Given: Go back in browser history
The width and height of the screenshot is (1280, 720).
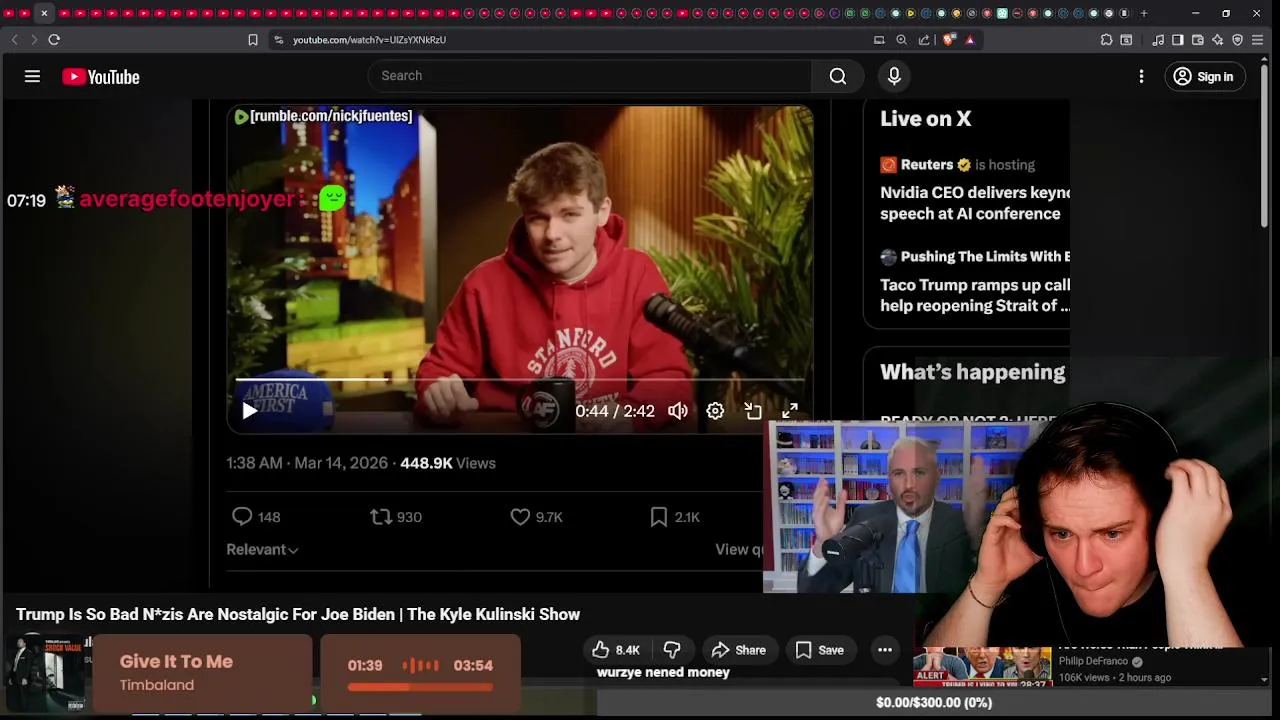Looking at the screenshot, I should click(x=14, y=40).
